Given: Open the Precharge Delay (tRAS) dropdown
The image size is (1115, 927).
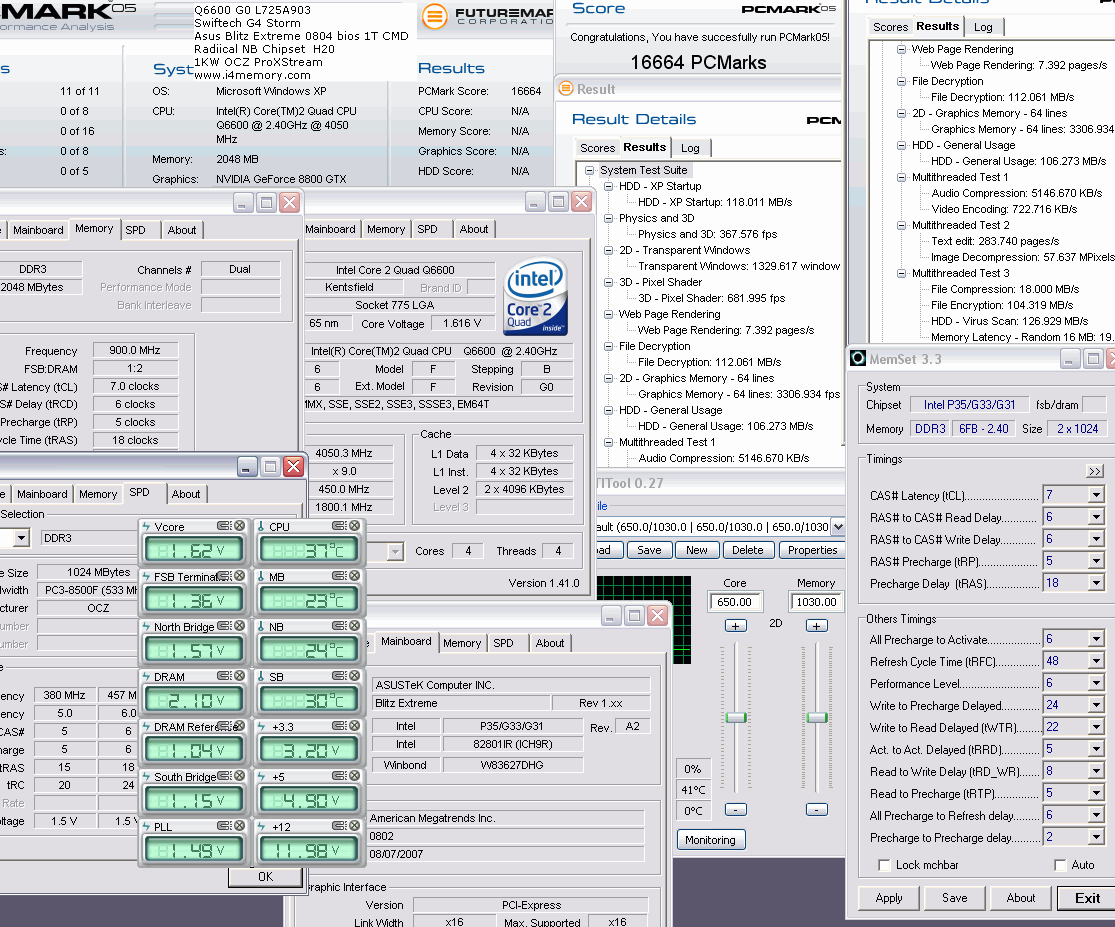Looking at the screenshot, I should coord(1096,583).
